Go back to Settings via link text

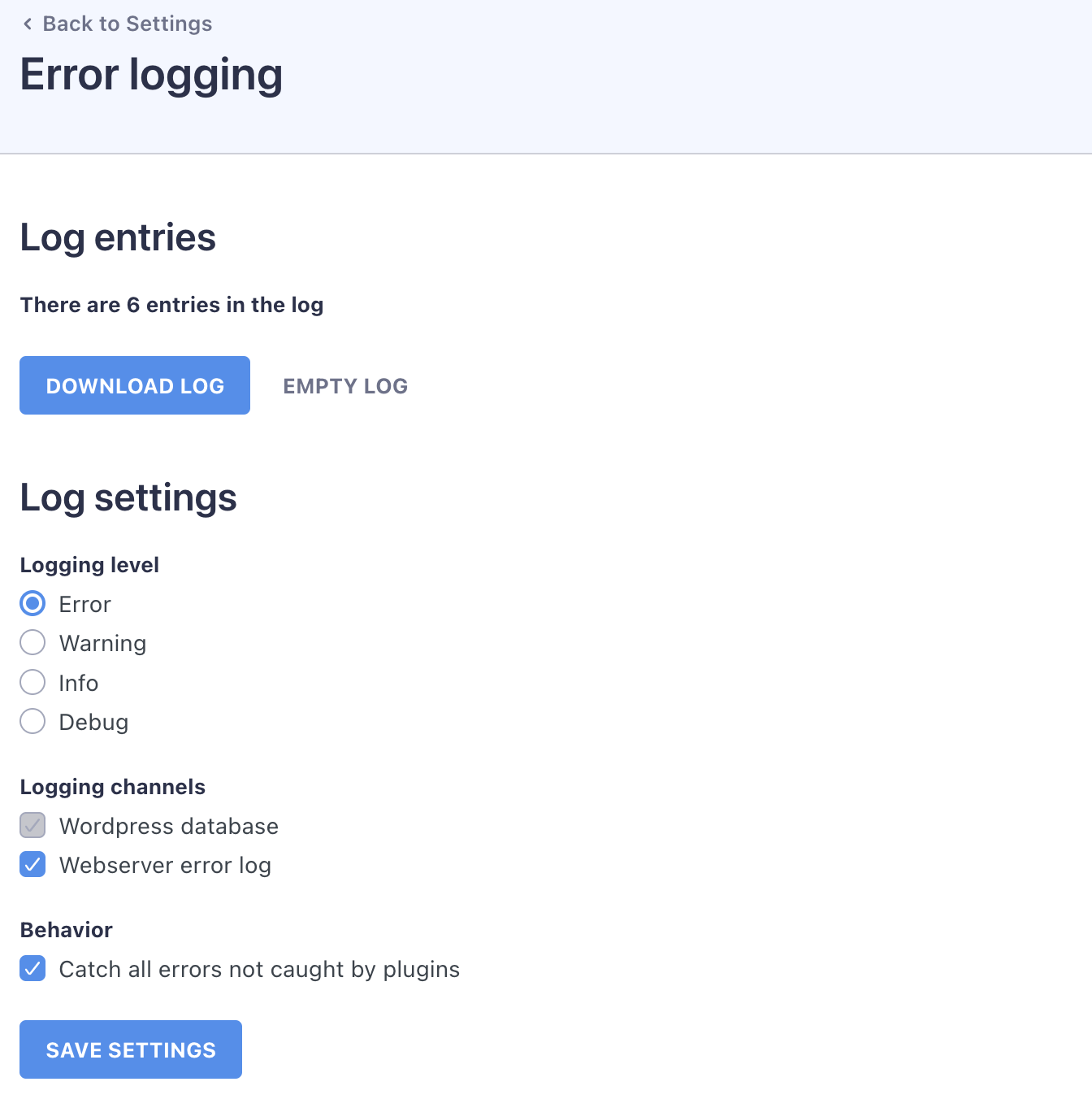tap(127, 24)
